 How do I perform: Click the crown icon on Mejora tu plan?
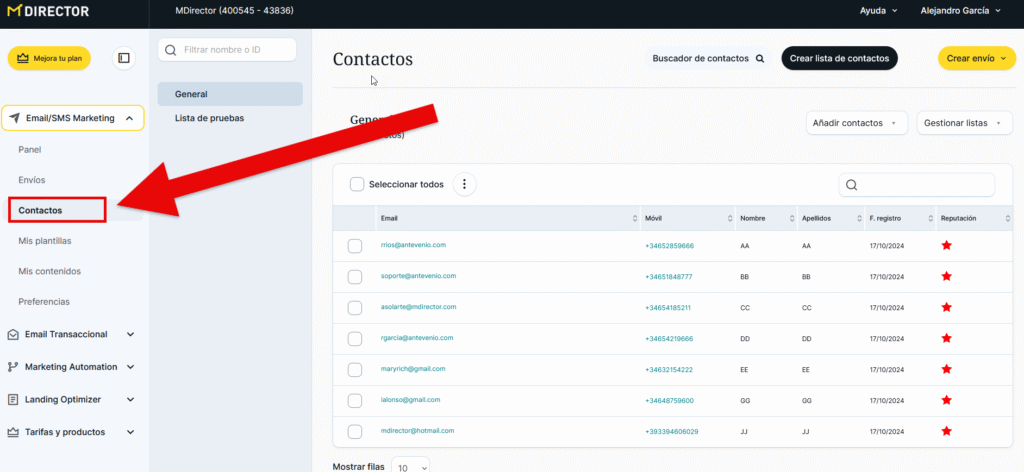tap(23, 58)
